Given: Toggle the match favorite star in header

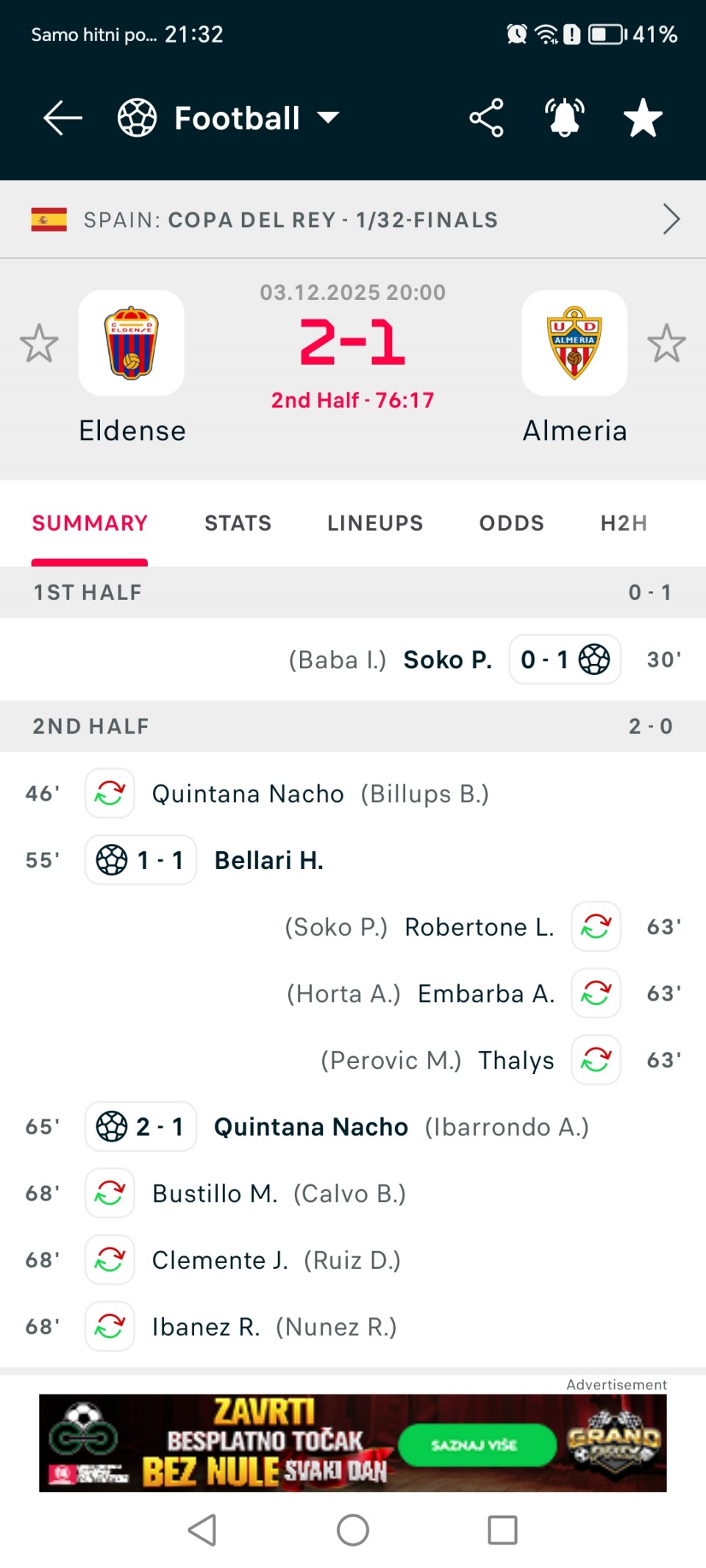Looking at the screenshot, I should (643, 118).
